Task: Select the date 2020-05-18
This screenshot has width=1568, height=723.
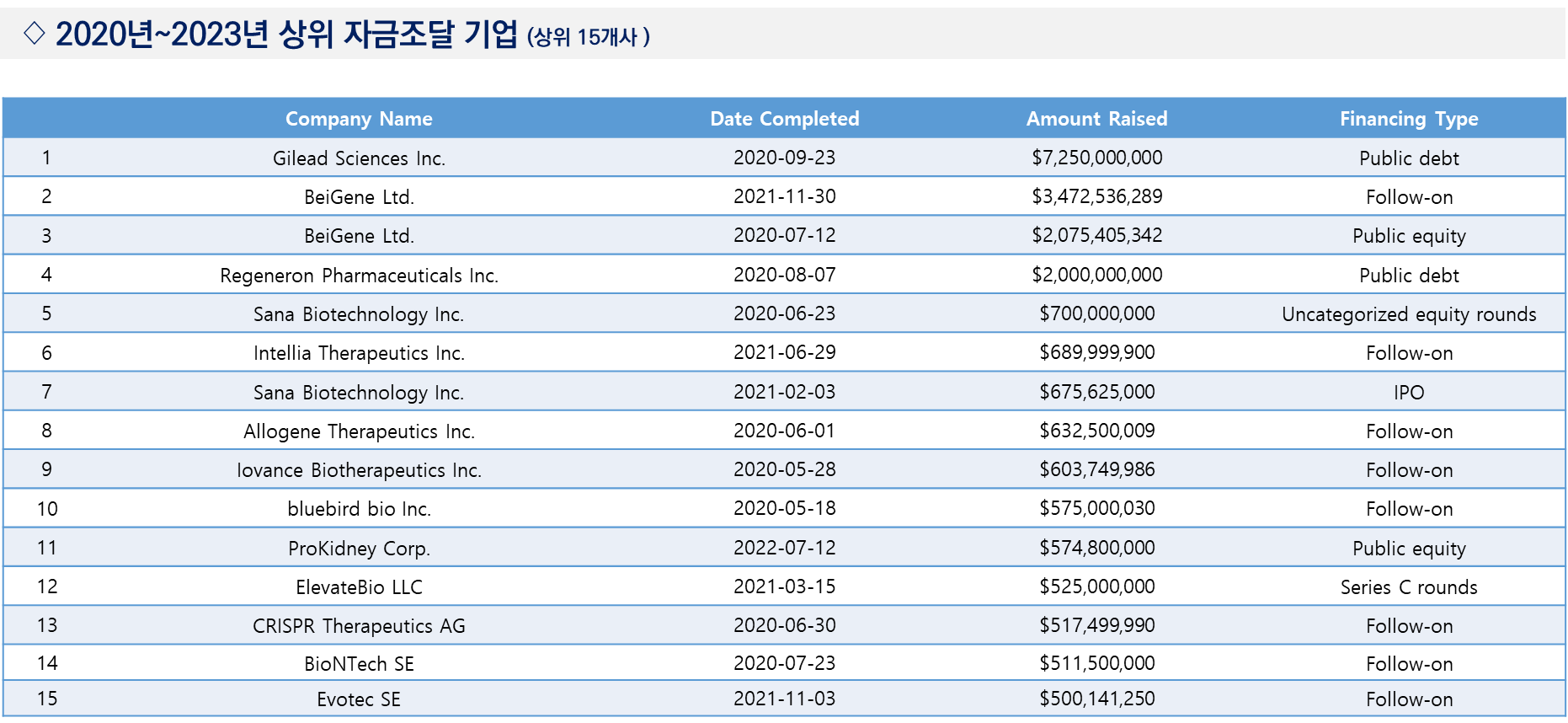Action: [x=785, y=508]
